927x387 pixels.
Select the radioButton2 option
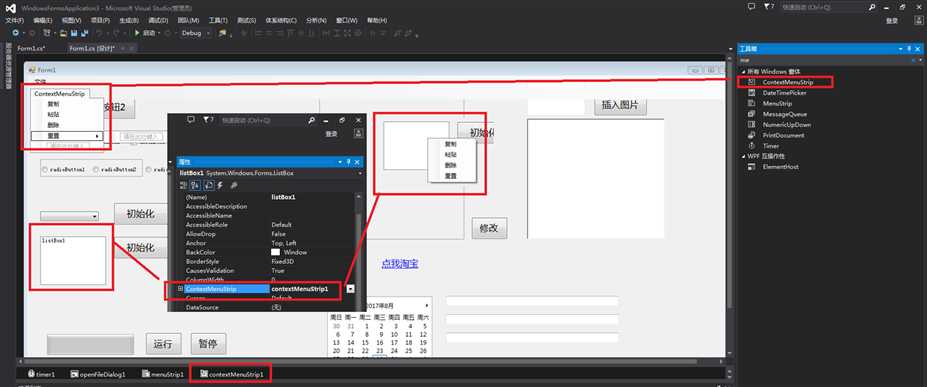pyautogui.click(x=115, y=170)
